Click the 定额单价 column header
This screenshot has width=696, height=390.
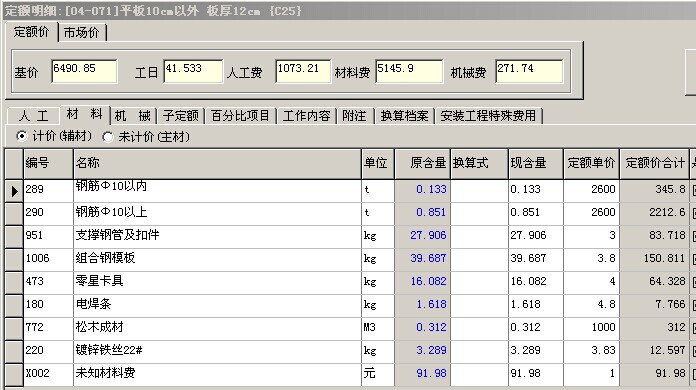592,164
